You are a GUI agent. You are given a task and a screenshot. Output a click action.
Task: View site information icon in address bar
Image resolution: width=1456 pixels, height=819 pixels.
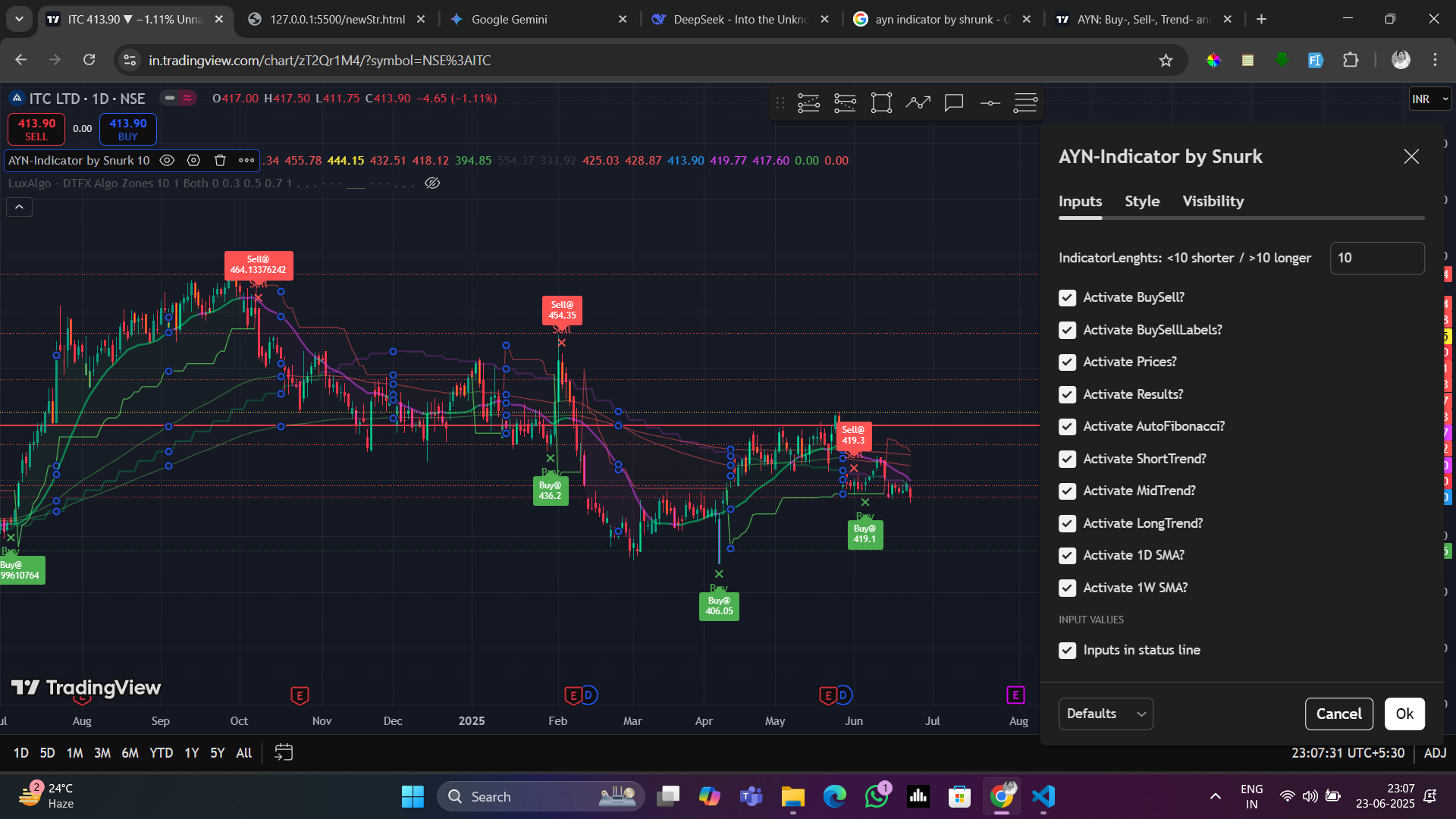[x=130, y=60]
